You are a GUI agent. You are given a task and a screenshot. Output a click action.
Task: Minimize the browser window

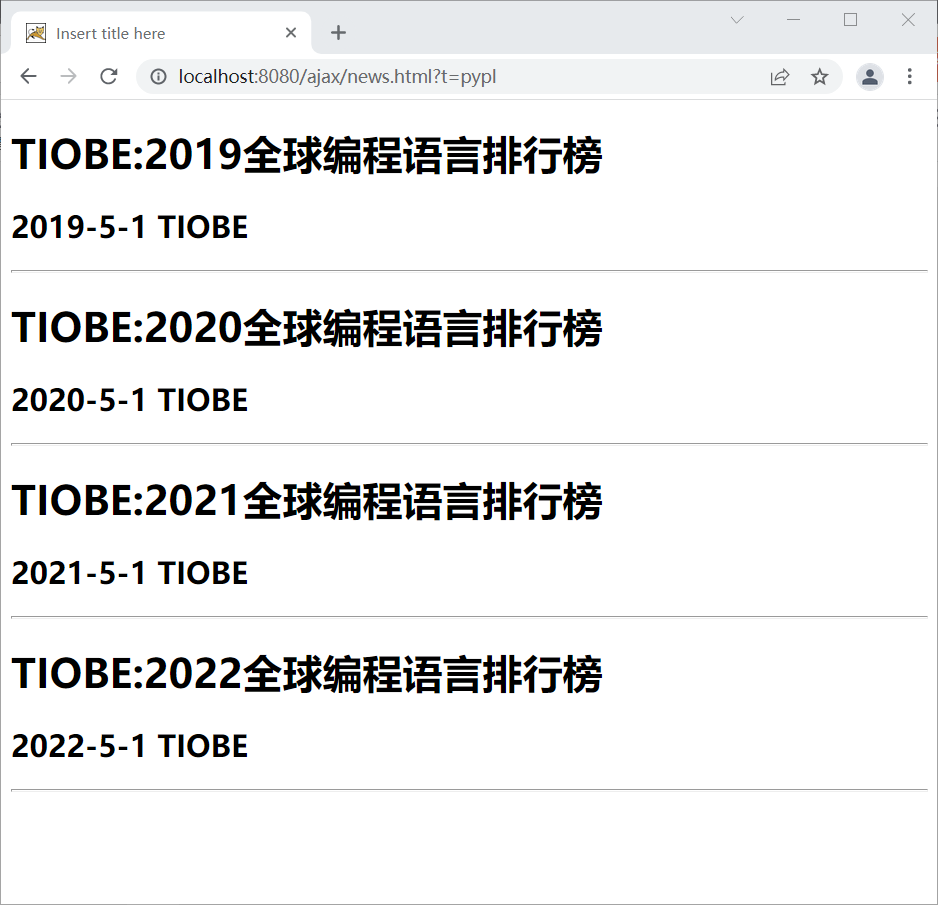(x=793, y=20)
